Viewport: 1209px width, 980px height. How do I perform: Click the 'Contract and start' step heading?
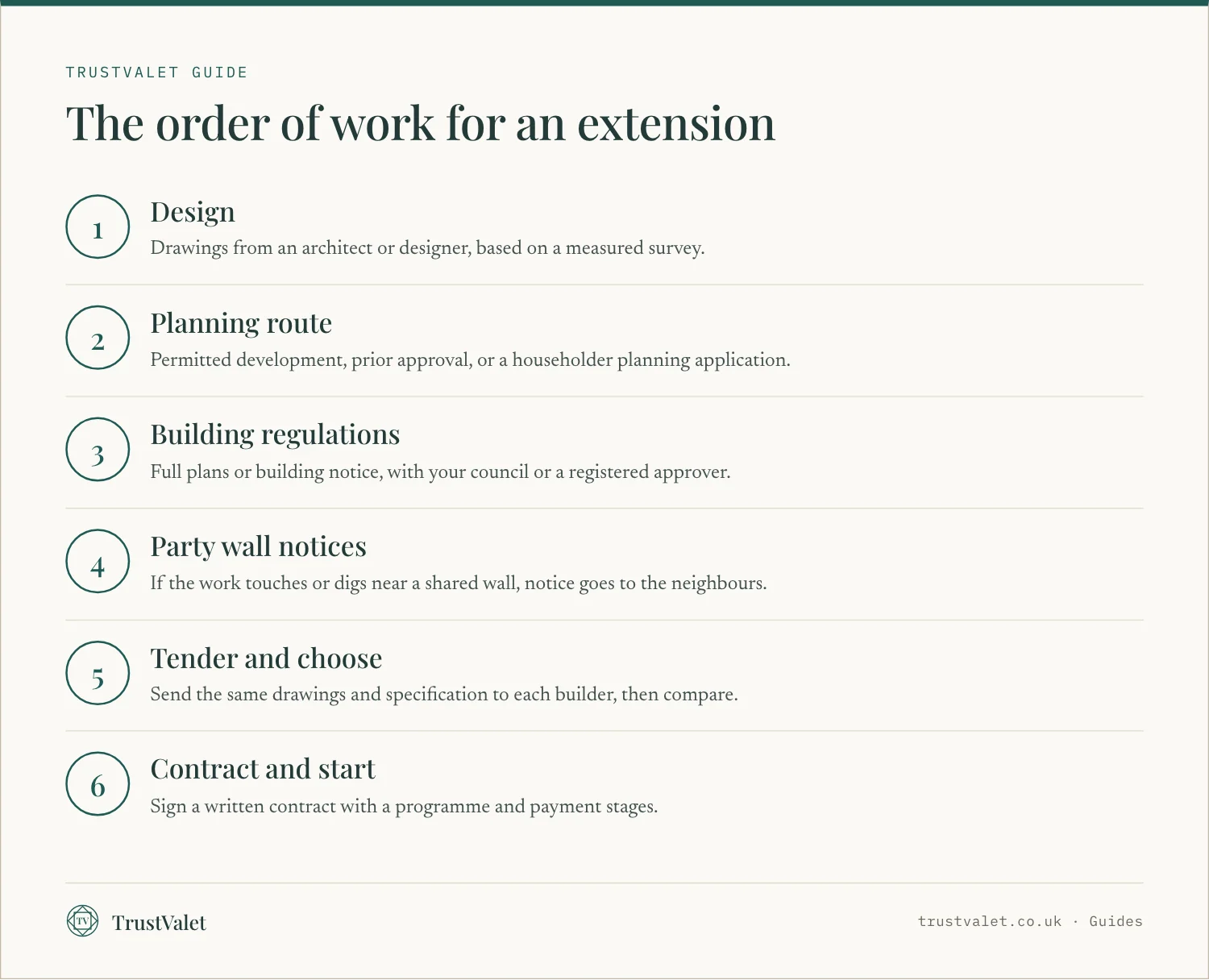point(263,770)
